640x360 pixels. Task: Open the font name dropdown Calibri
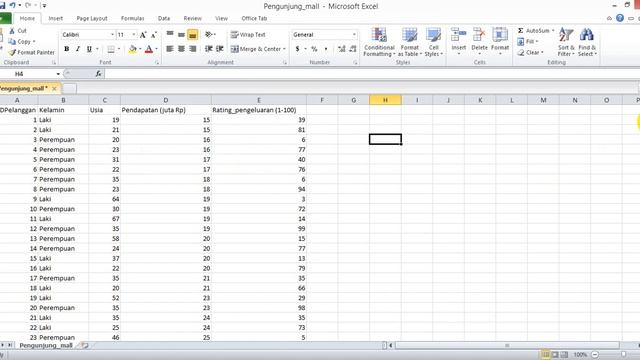tap(112, 35)
